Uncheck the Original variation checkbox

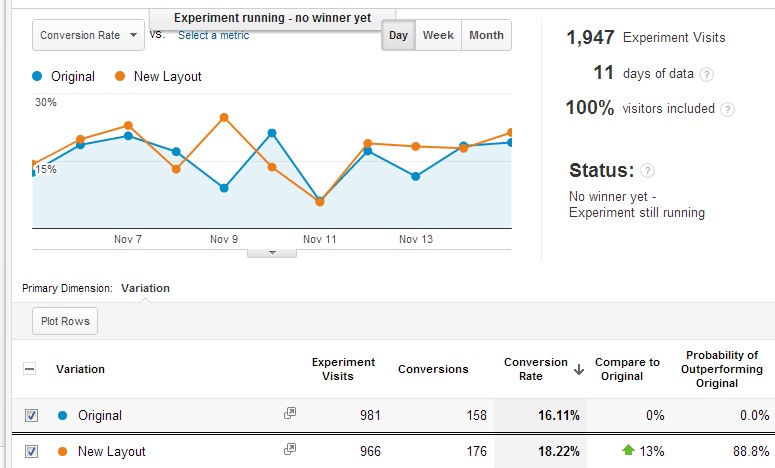tap(31, 415)
